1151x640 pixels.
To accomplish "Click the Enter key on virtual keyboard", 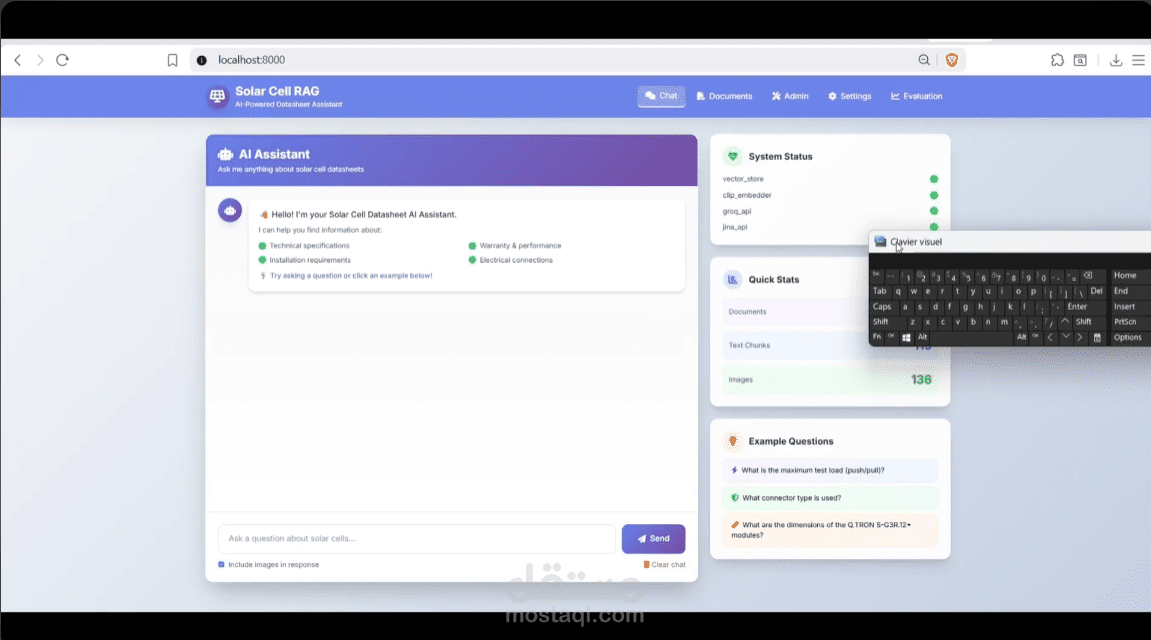I will pyautogui.click(x=1086, y=308).
